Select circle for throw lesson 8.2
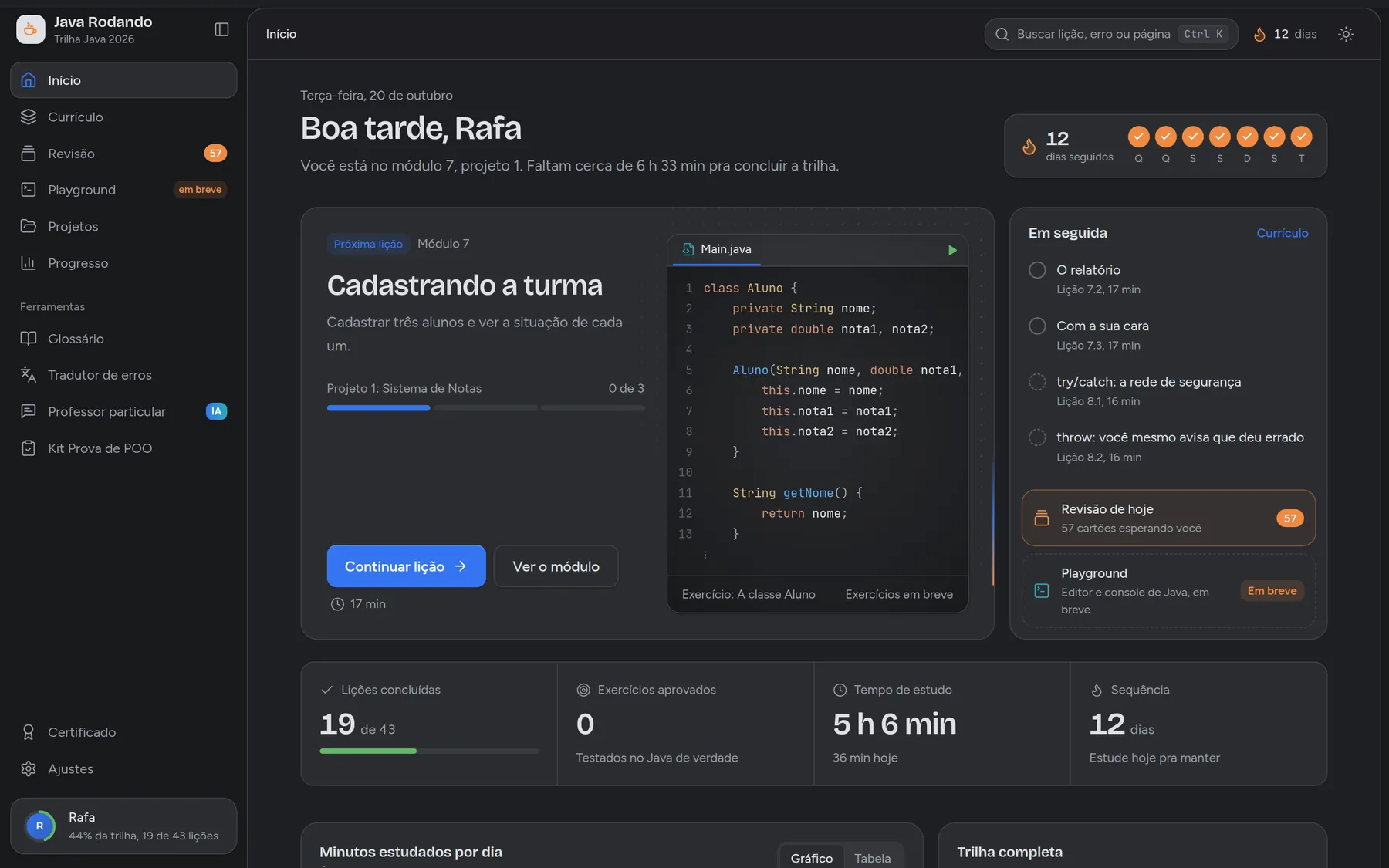1389x868 pixels. tap(1037, 437)
